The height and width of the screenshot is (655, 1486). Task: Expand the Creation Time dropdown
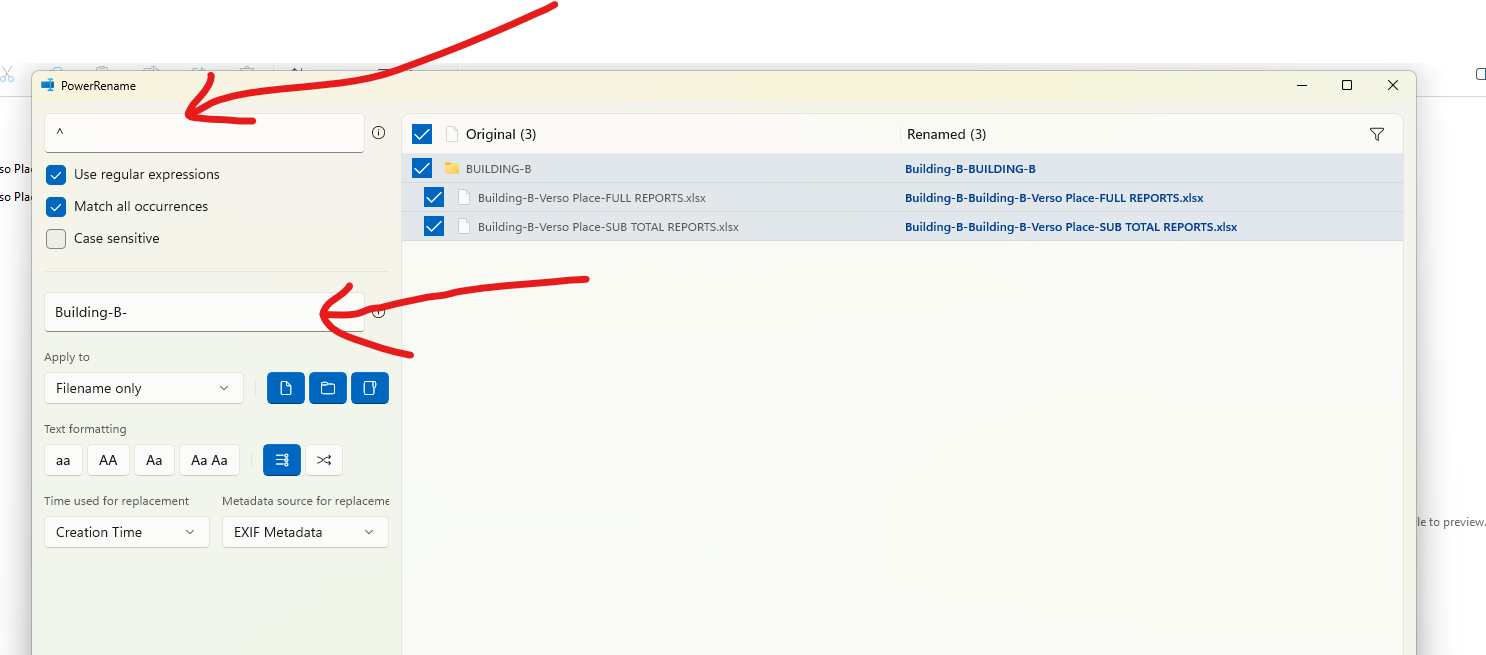point(126,532)
